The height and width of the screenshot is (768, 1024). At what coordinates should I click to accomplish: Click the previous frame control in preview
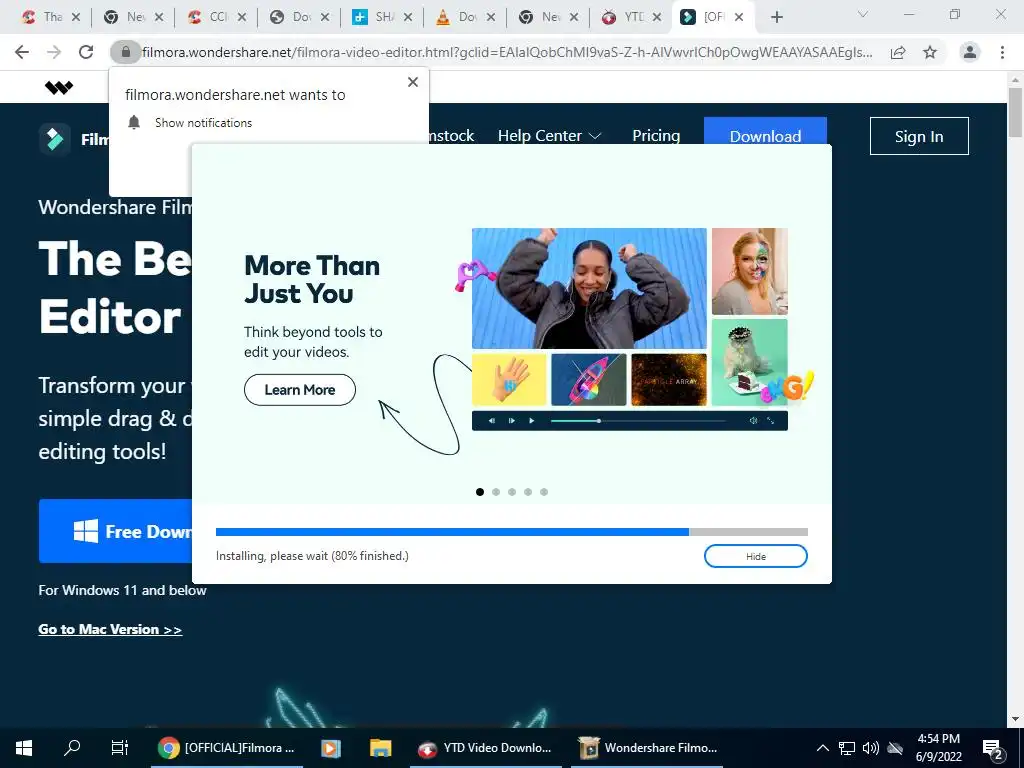(x=492, y=421)
